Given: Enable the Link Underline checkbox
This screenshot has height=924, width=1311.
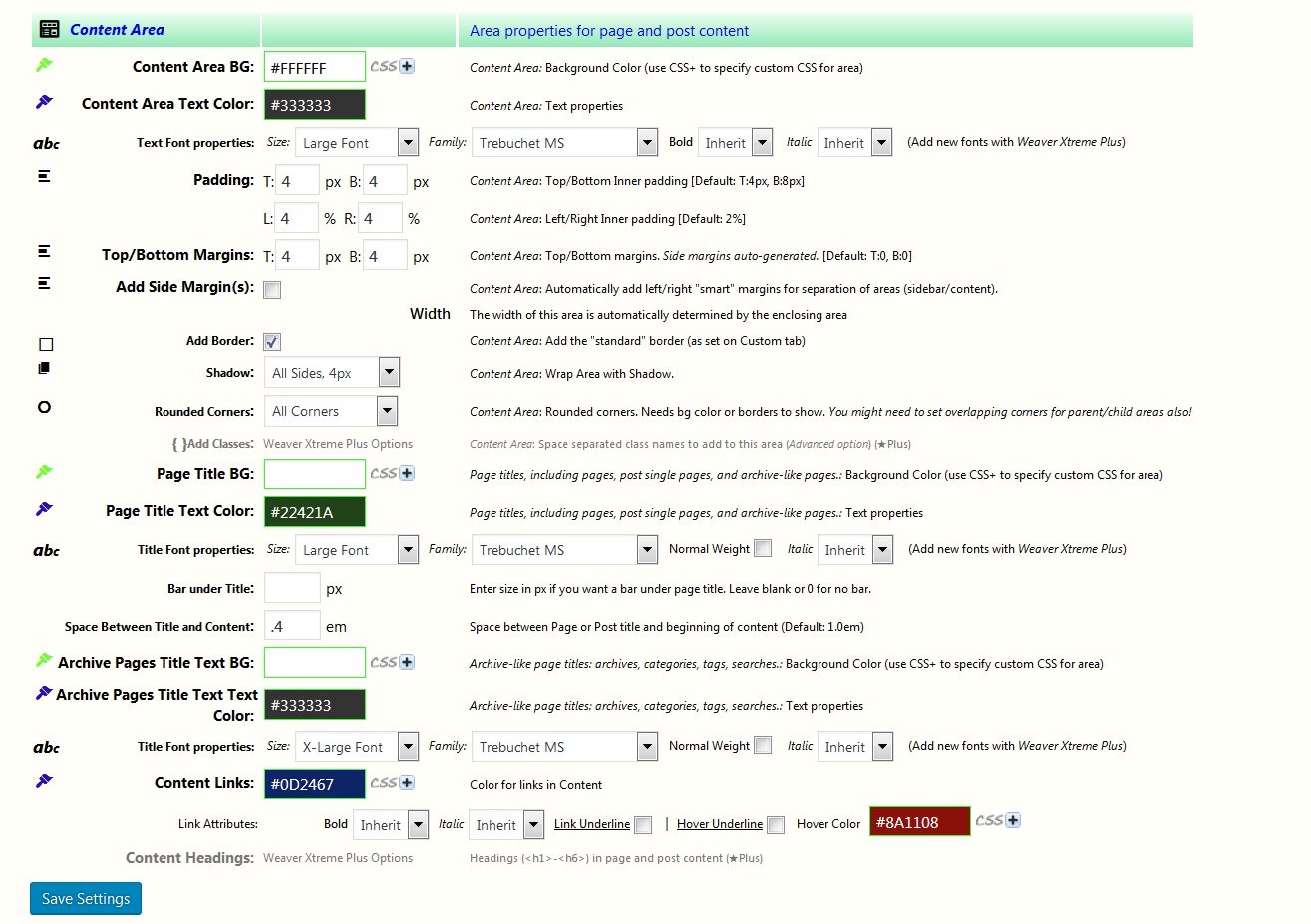Looking at the screenshot, I should [x=643, y=825].
